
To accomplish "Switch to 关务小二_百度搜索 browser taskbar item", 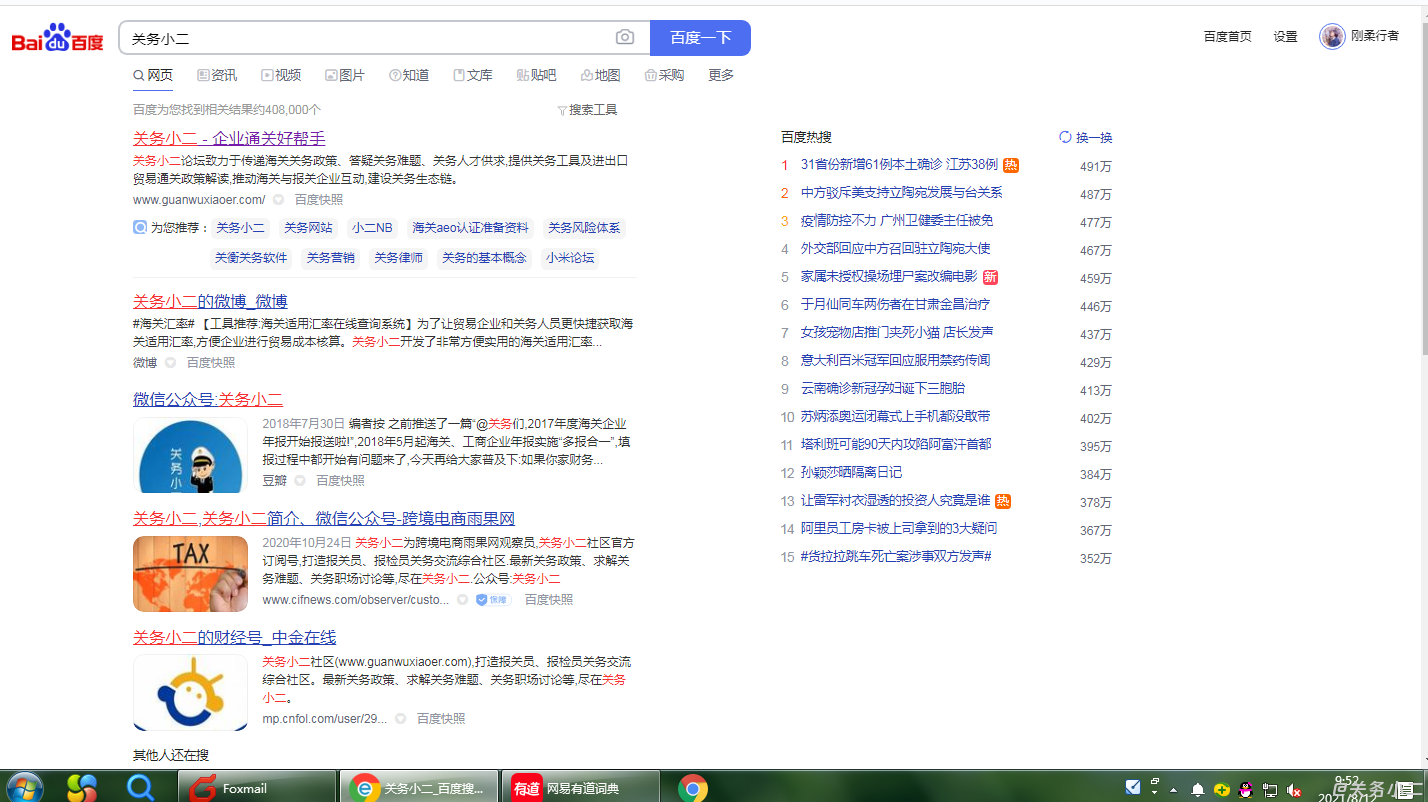I will (x=419, y=788).
